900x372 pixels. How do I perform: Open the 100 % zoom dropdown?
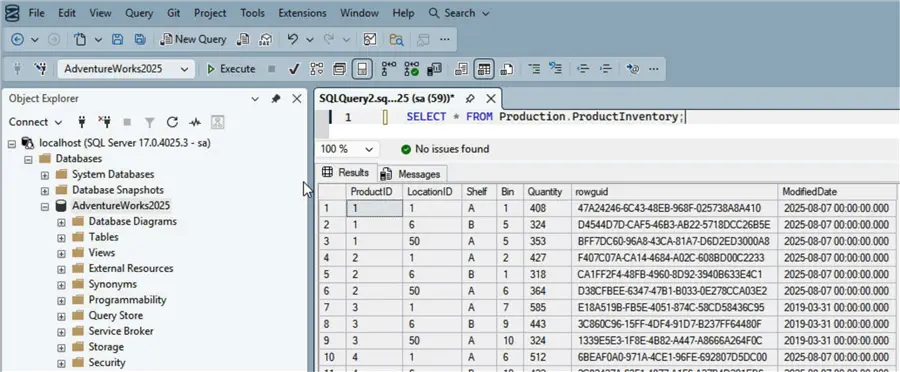coord(369,149)
